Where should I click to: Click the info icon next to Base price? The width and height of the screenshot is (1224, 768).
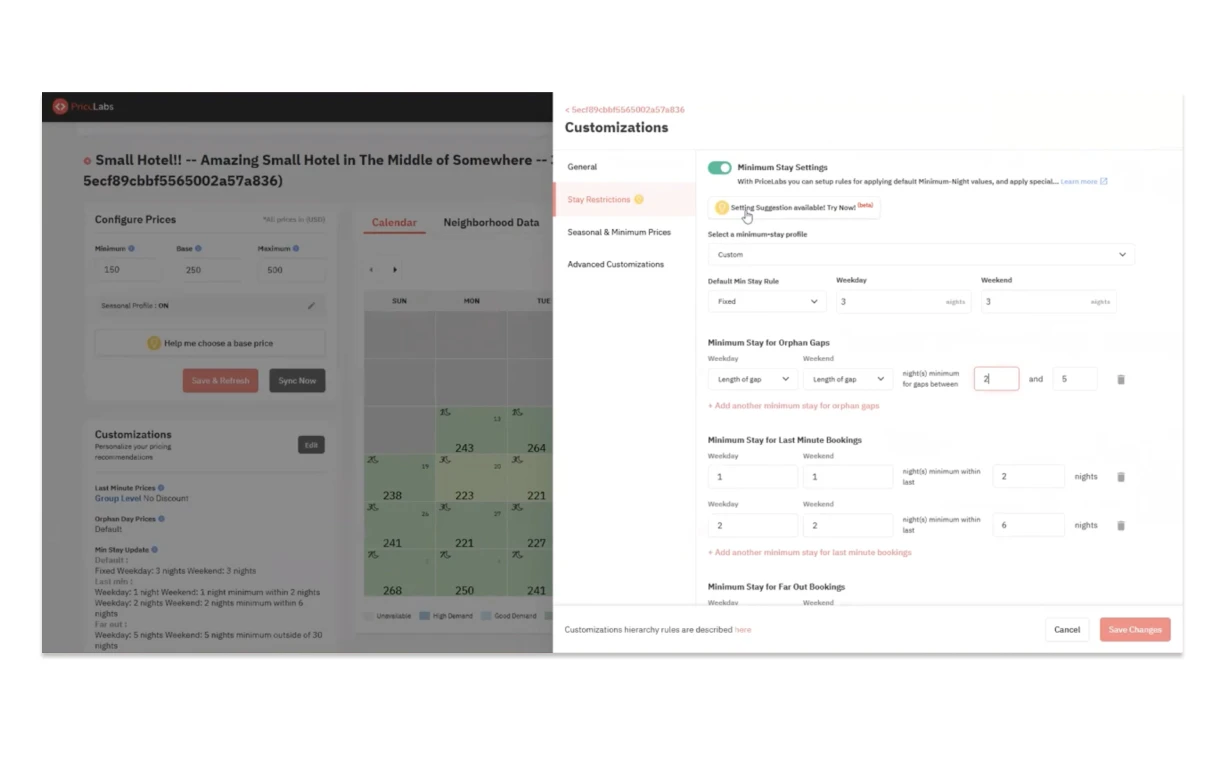point(198,248)
